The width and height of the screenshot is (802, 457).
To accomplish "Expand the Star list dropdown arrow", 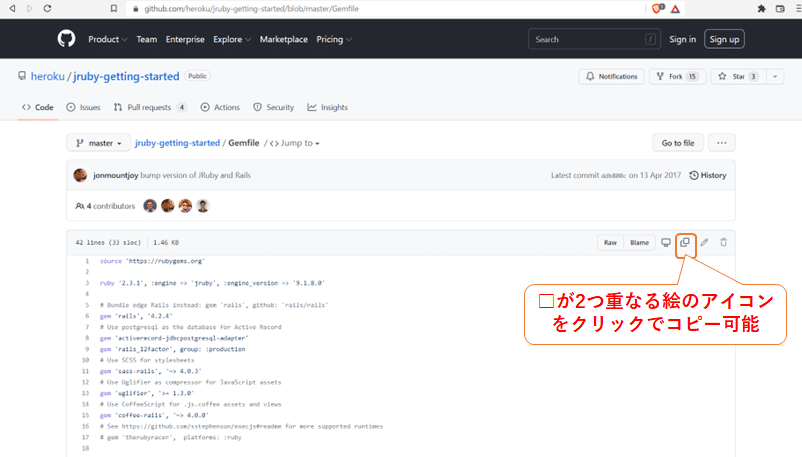I will [x=775, y=76].
